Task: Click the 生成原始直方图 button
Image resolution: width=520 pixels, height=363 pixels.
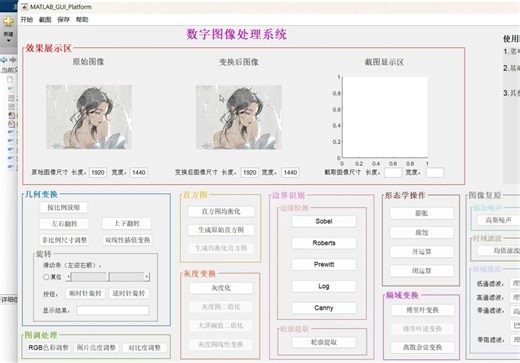Action: [x=221, y=230]
